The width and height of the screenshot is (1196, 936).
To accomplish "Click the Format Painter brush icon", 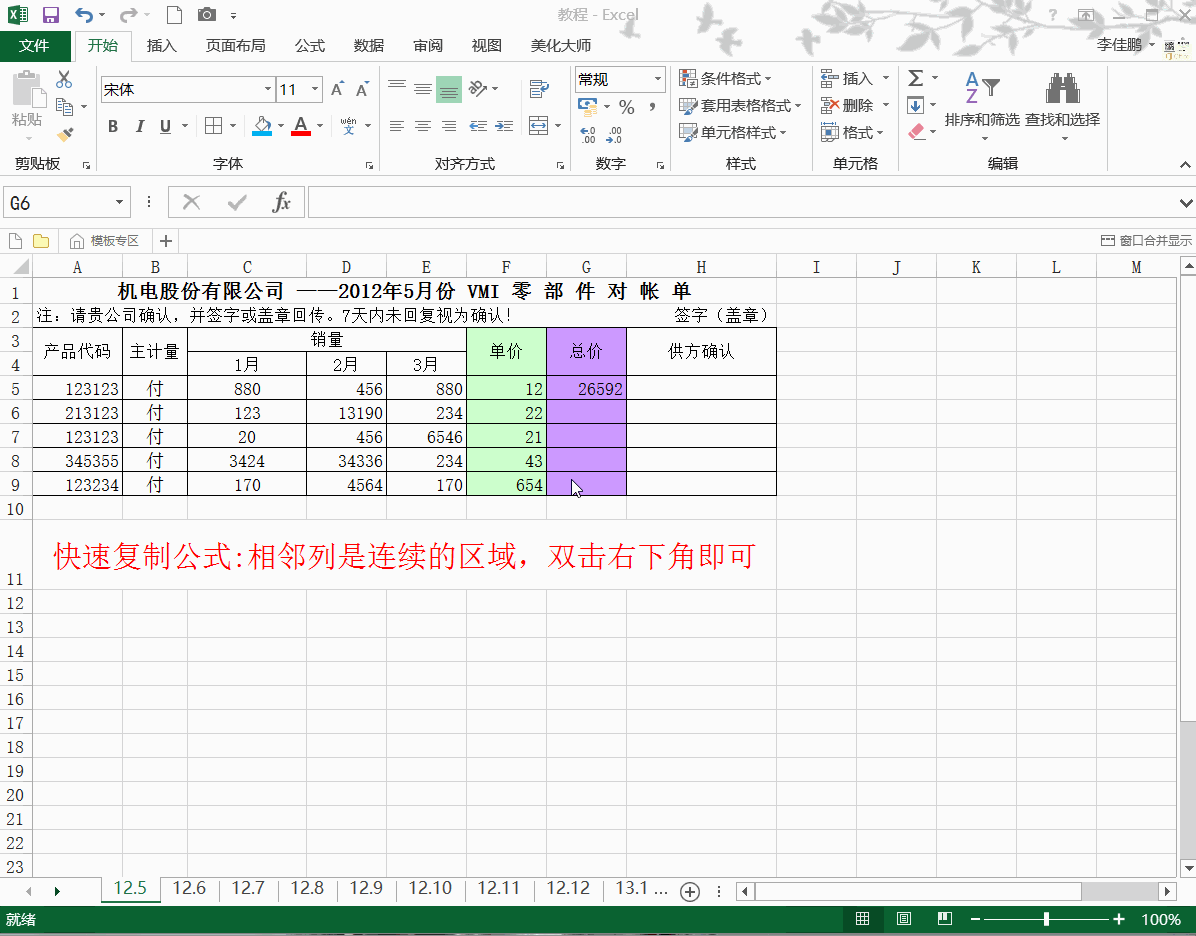I will tap(65, 133).
